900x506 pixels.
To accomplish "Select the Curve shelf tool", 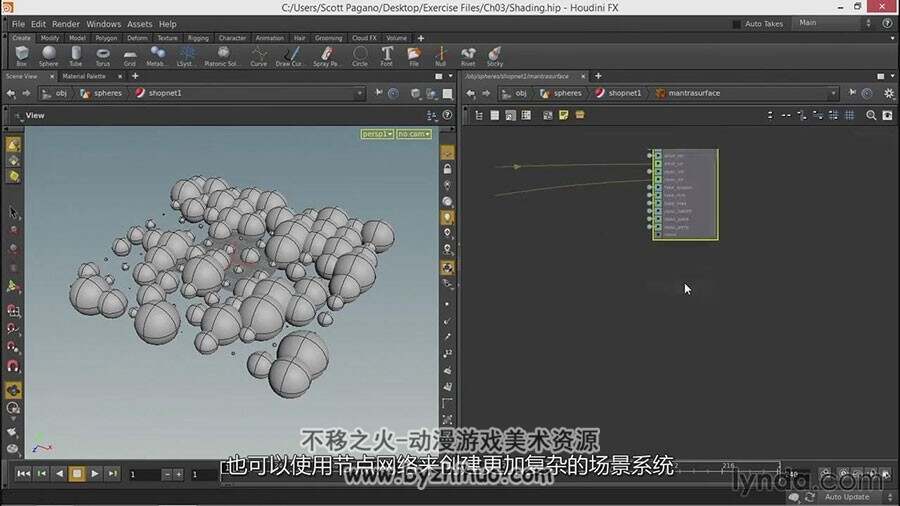I will [x=259, y=56].
